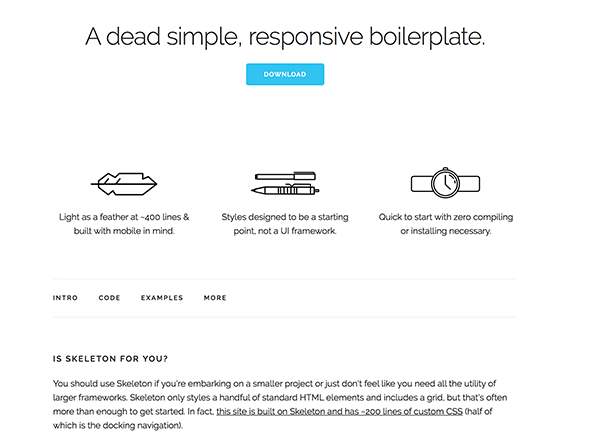Open the More navigation item

215,298
